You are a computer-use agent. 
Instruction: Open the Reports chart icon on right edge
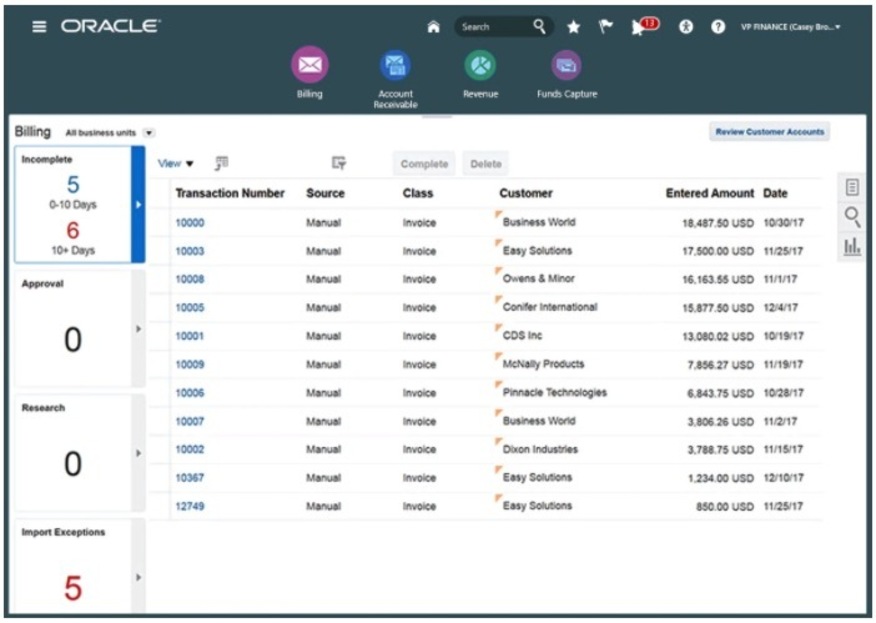(x=852, y=246)
